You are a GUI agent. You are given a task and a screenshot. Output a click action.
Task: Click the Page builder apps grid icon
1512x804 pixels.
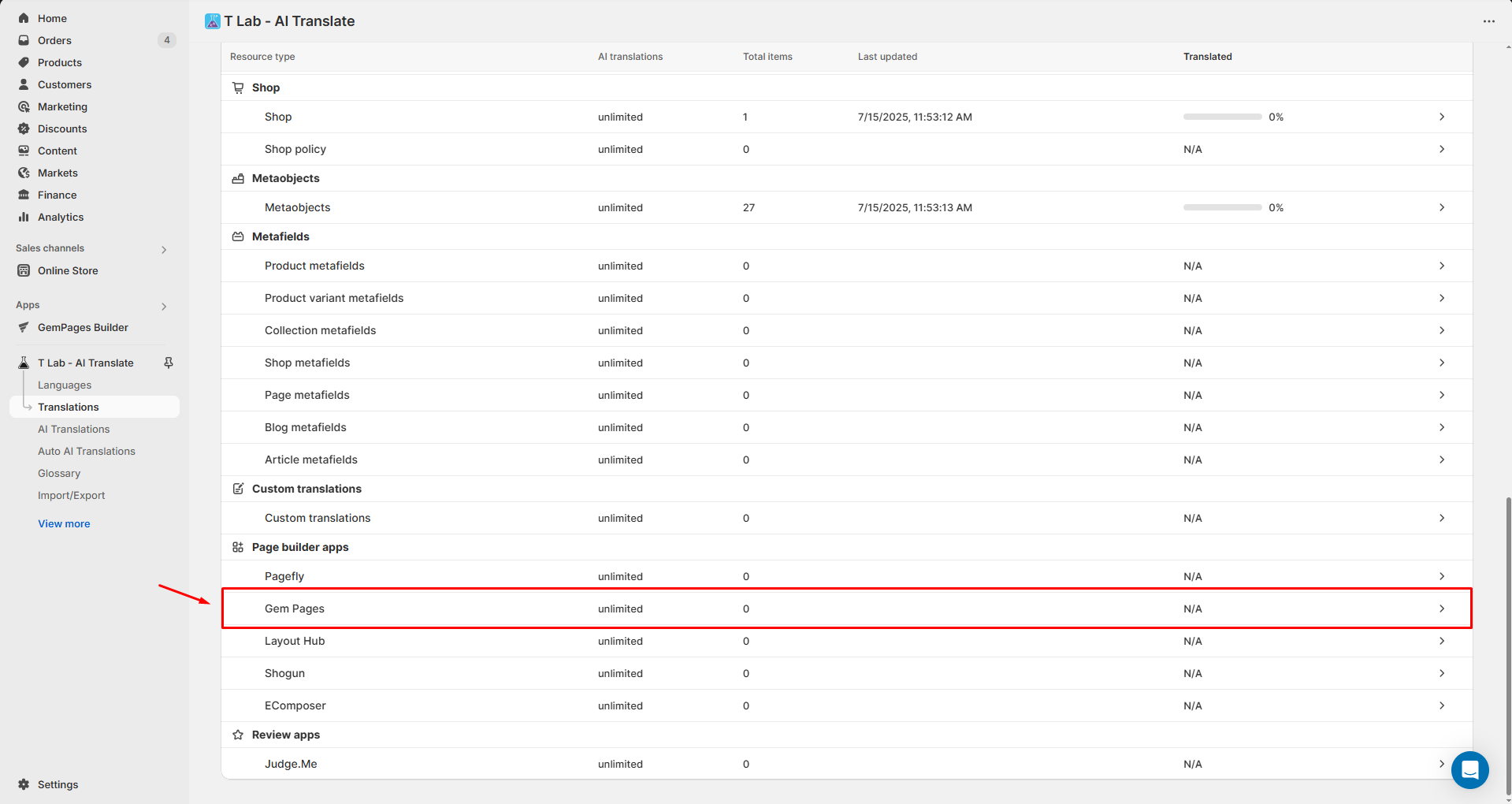pyautogui.click(x=238, y=547)
